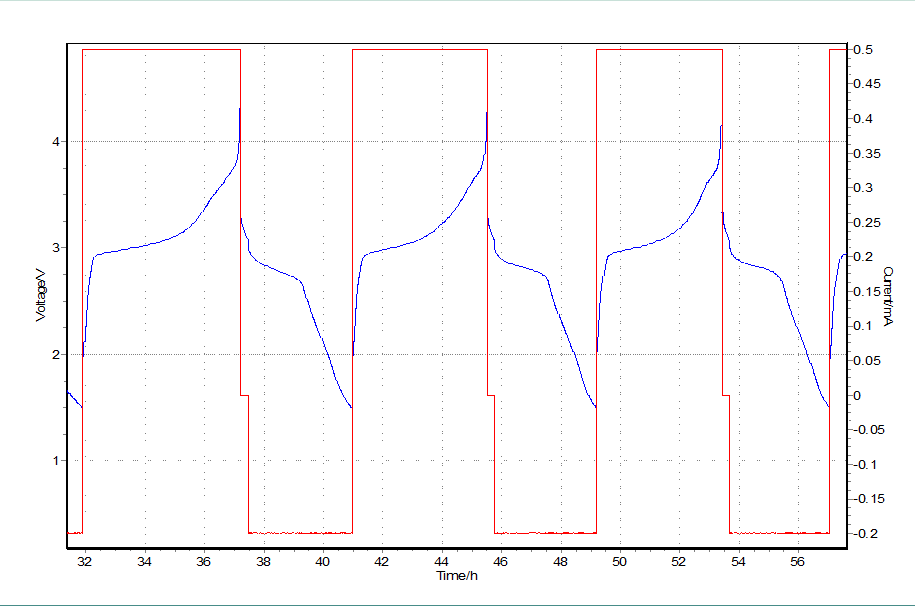
Task: Select the 48 tick on time axis
Action: 560,562
